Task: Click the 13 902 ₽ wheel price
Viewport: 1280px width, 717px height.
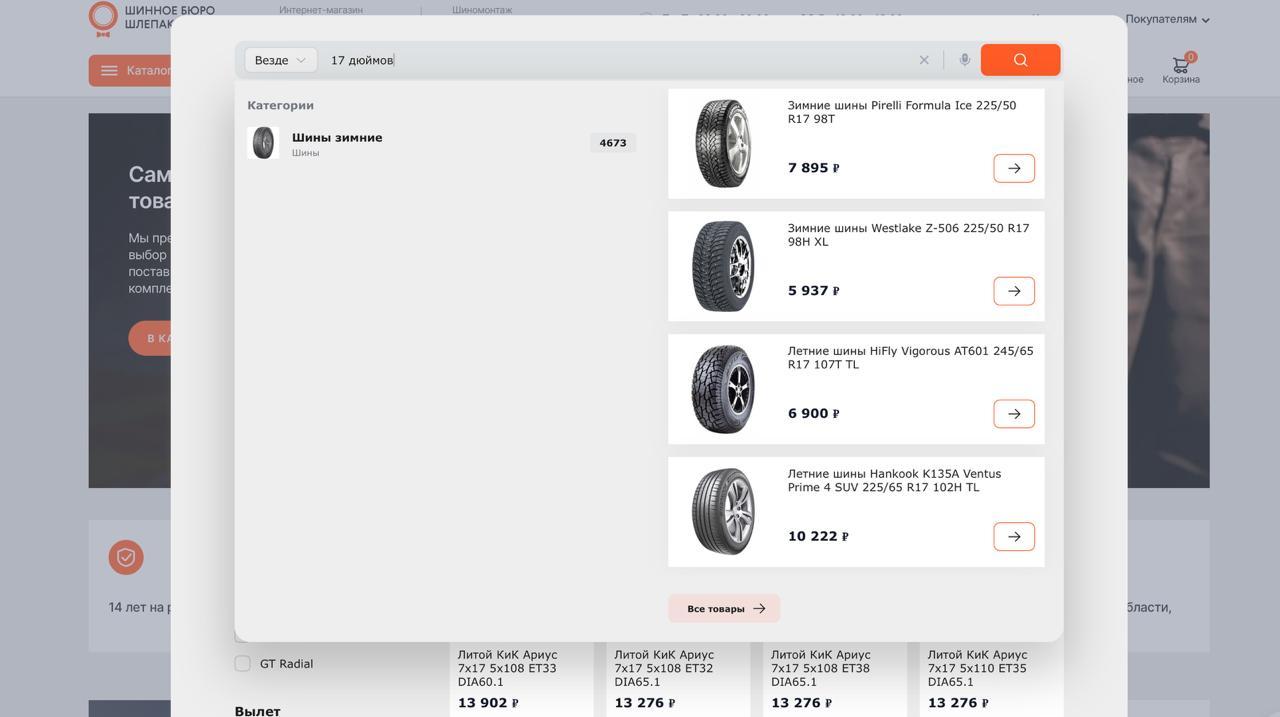Action: tap(488, 703)
